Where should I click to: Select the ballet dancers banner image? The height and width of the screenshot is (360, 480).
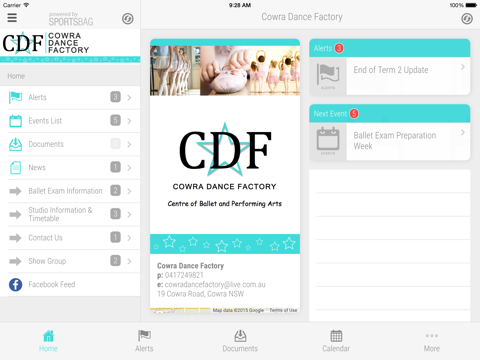tap(225, 71)
